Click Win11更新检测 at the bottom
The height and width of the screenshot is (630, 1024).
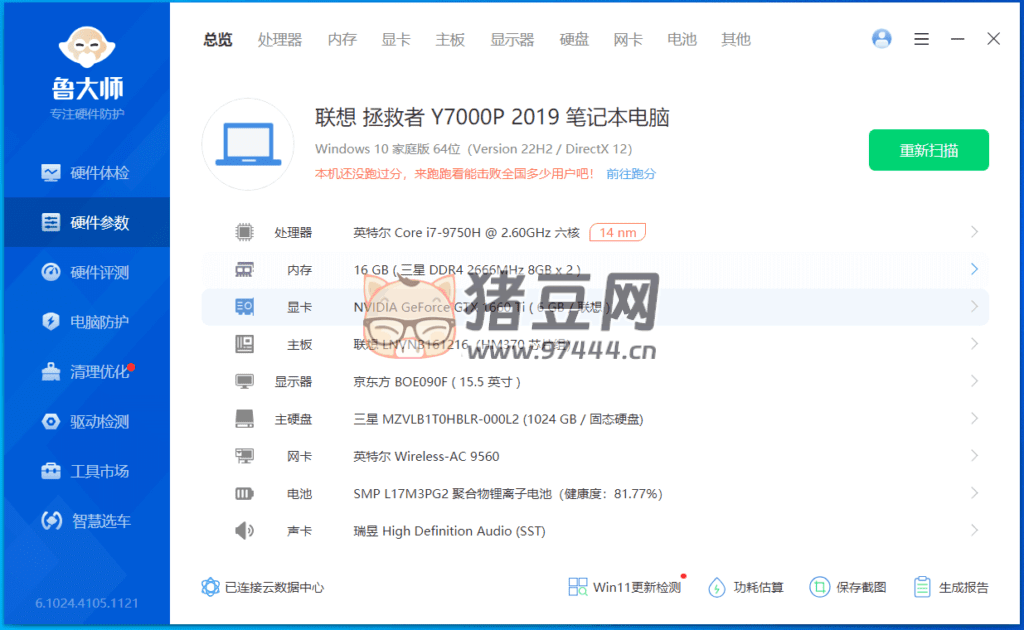625,587
